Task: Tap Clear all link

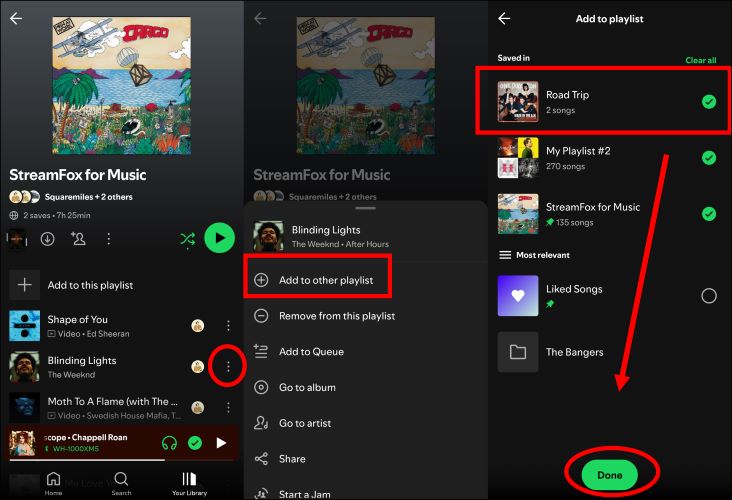Action: 701,60
